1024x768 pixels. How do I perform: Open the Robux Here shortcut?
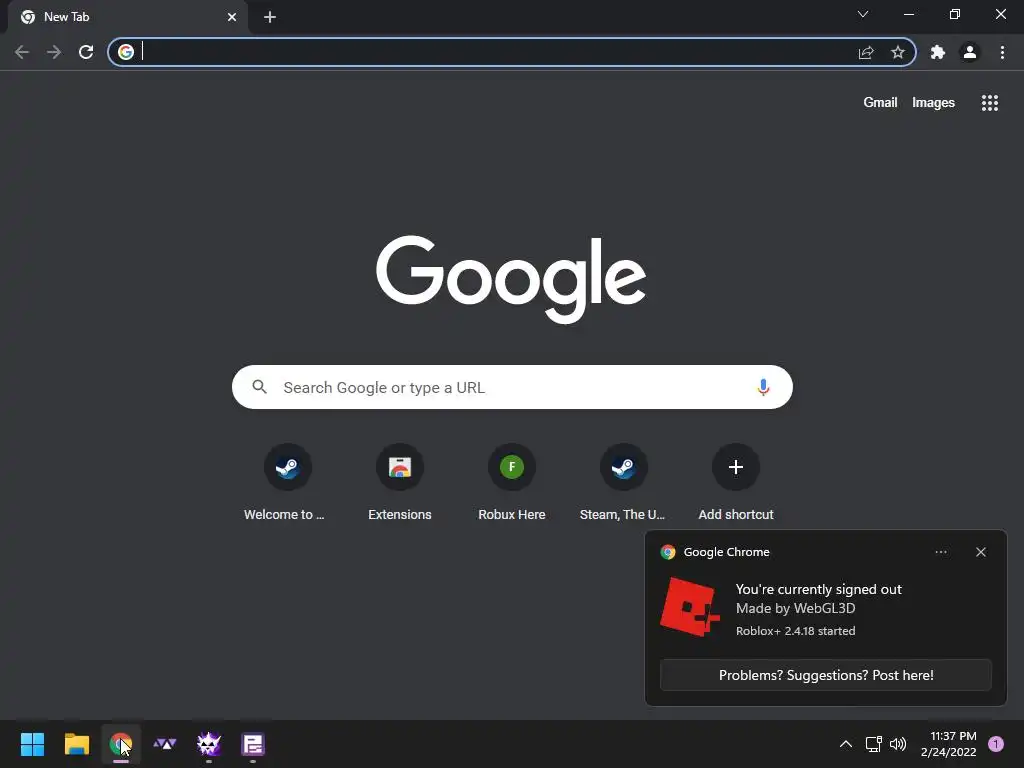512,482
